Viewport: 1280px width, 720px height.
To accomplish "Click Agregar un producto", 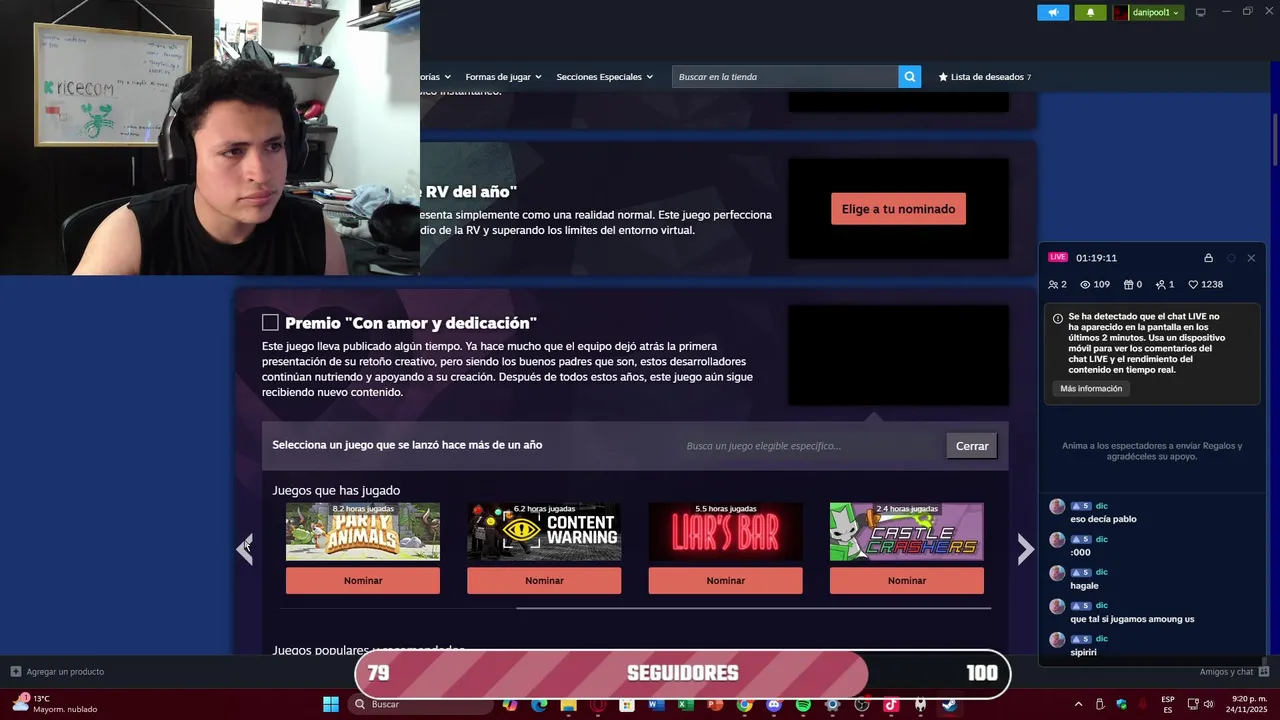I will [x=57, y=672].
